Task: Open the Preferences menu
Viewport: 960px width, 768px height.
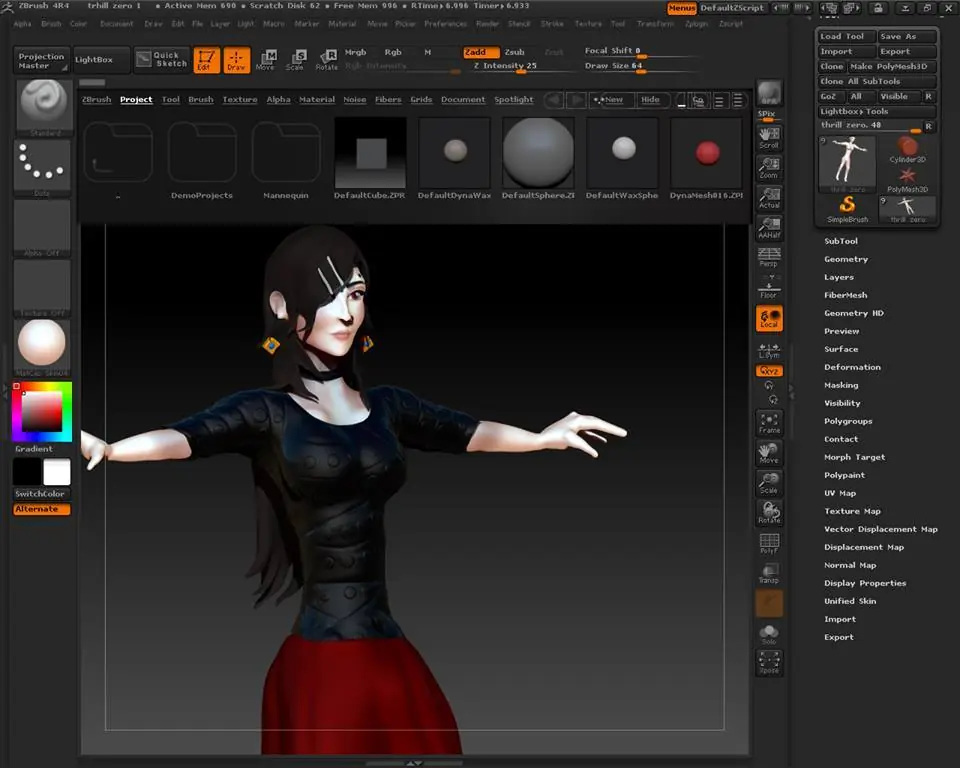Action: click(x=446, y=23)
